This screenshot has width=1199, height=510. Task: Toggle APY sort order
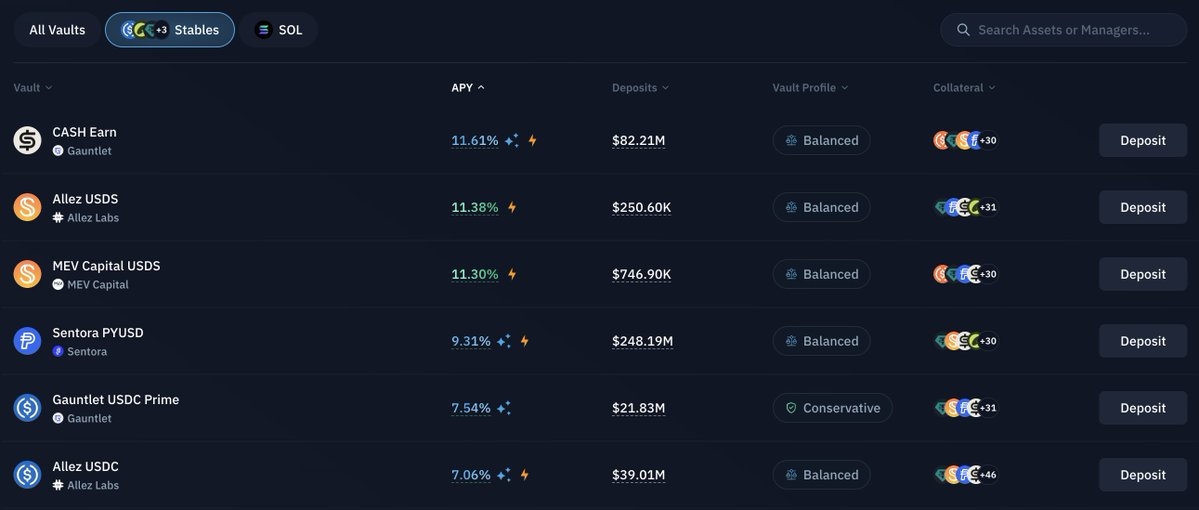coord(468,88)
